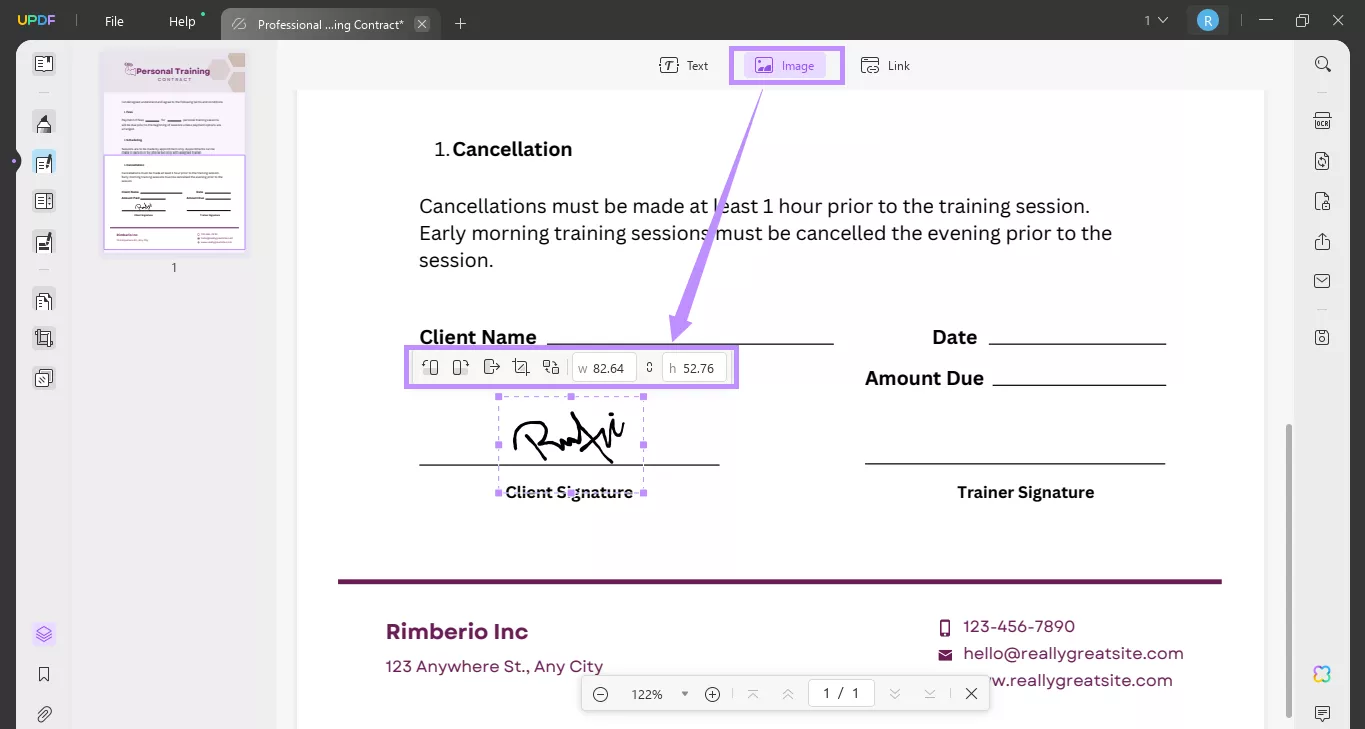Expand the 122% zoom dropdown
1365x729 pixels.
point(685,694)
